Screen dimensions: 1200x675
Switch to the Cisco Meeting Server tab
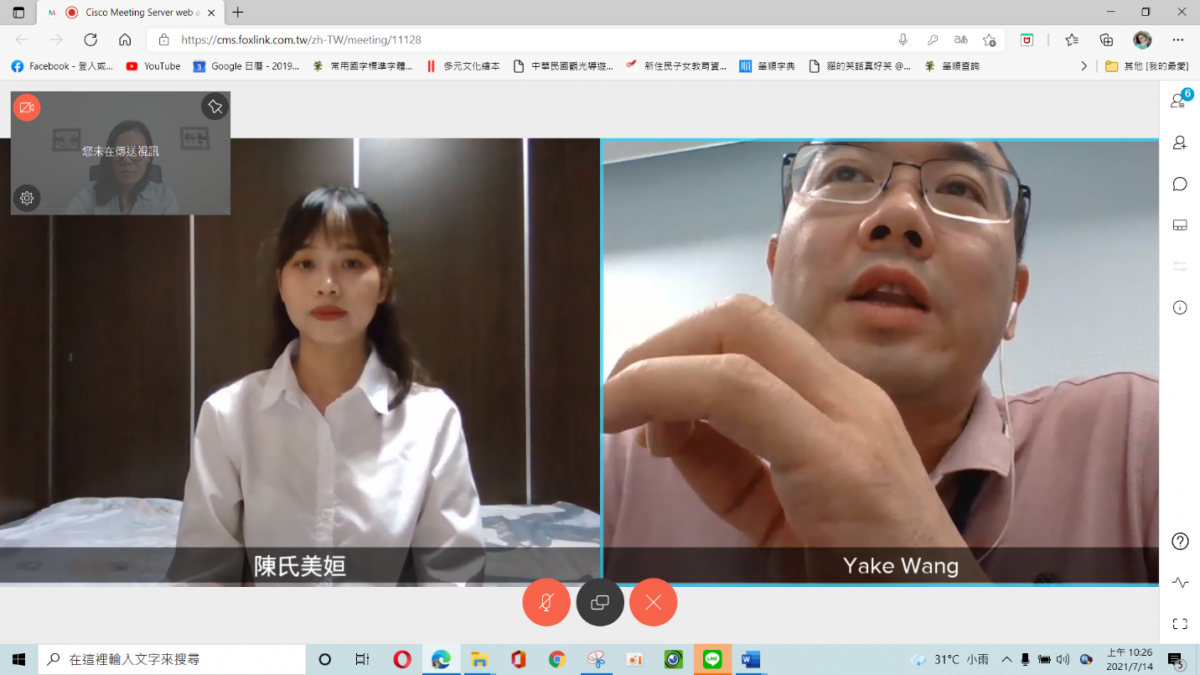[x=130, y=13]
